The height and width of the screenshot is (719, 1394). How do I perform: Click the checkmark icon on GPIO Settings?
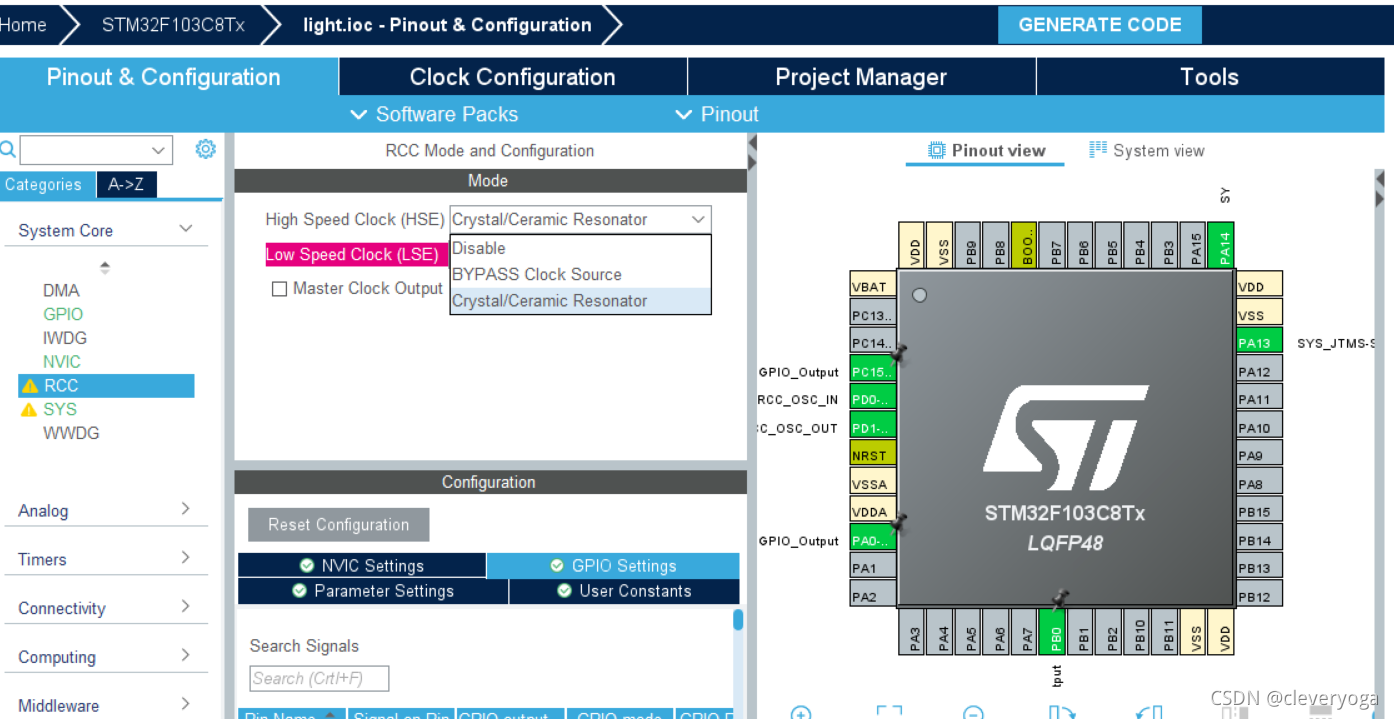(x=557, y=566)
